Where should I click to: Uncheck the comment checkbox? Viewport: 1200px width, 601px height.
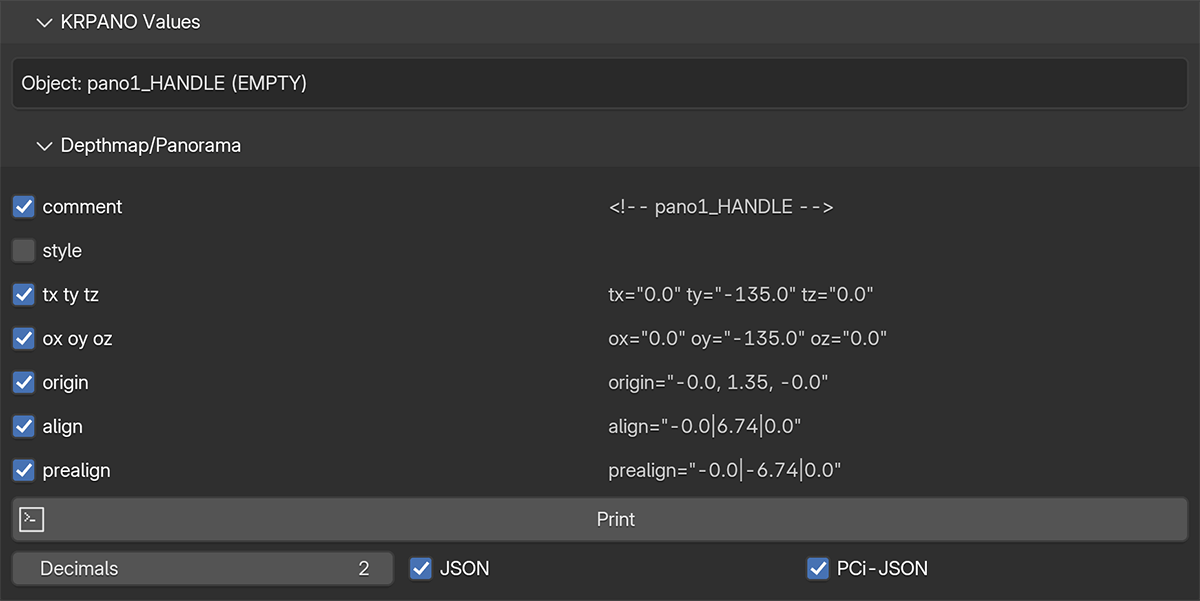24,207
